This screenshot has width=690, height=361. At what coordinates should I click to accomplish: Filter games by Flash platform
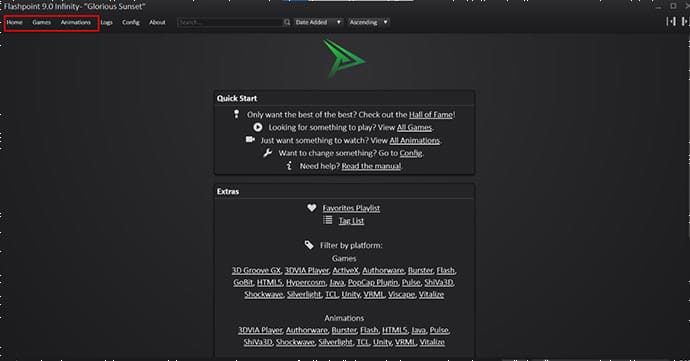(x=445, y=270)
